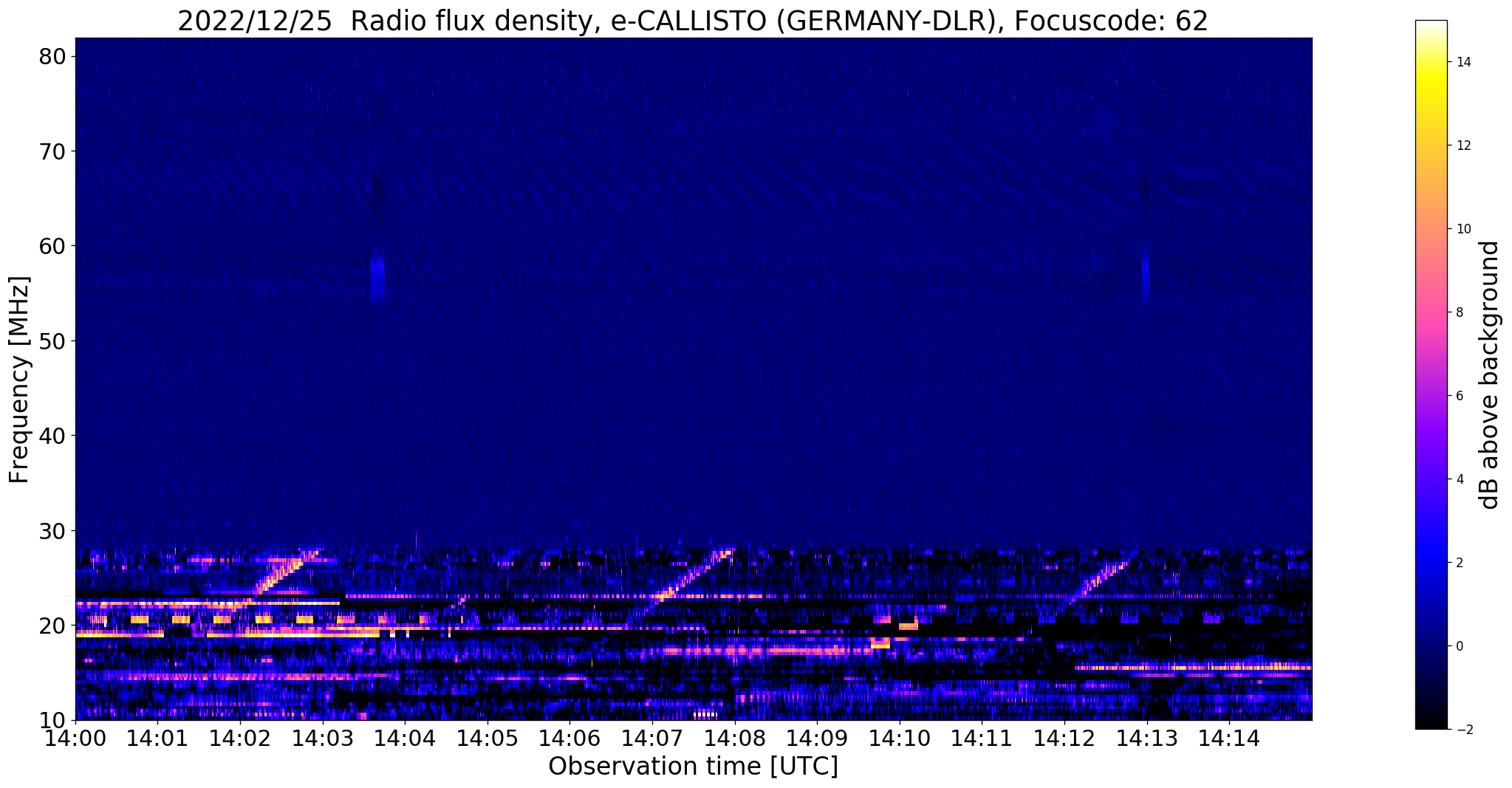
Task: Click the colorbar tick label 2
Action: (1459, 563)
